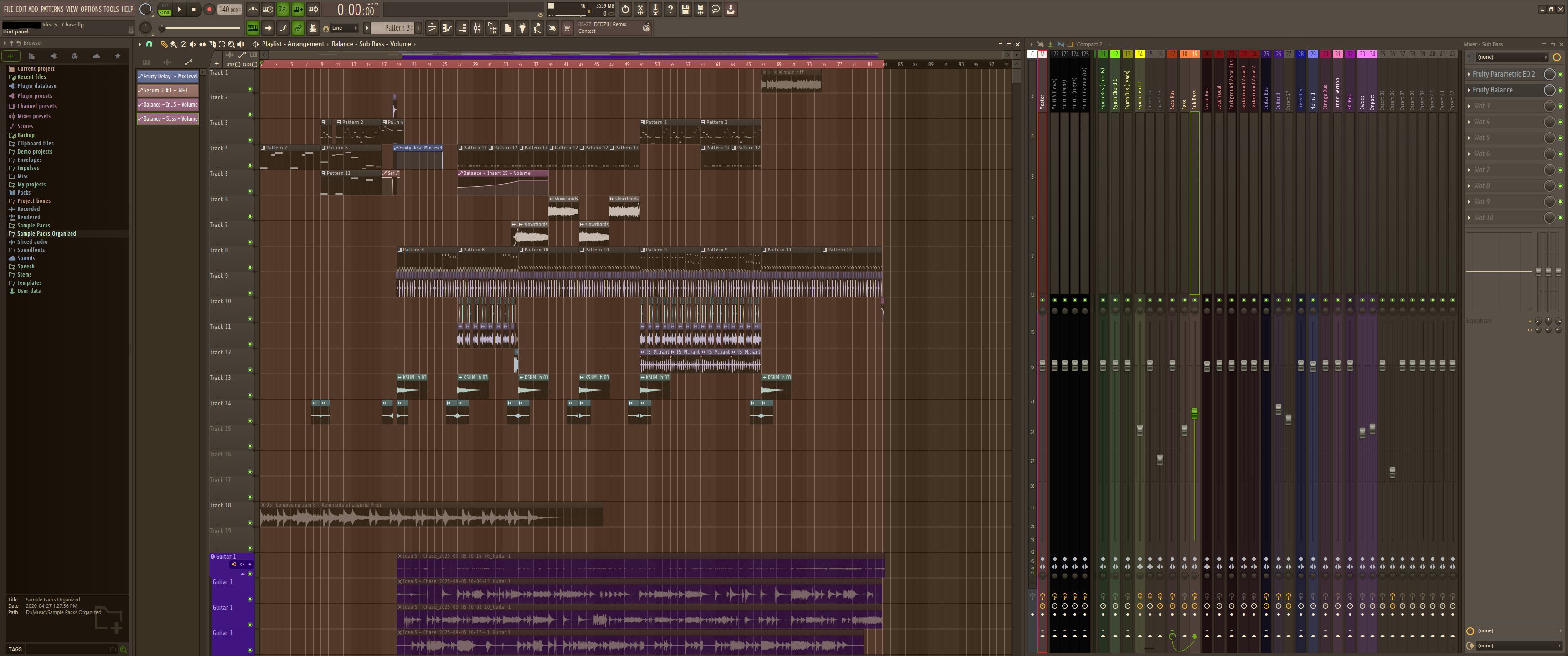Toggle playlist Snap magnet icon

149,44
